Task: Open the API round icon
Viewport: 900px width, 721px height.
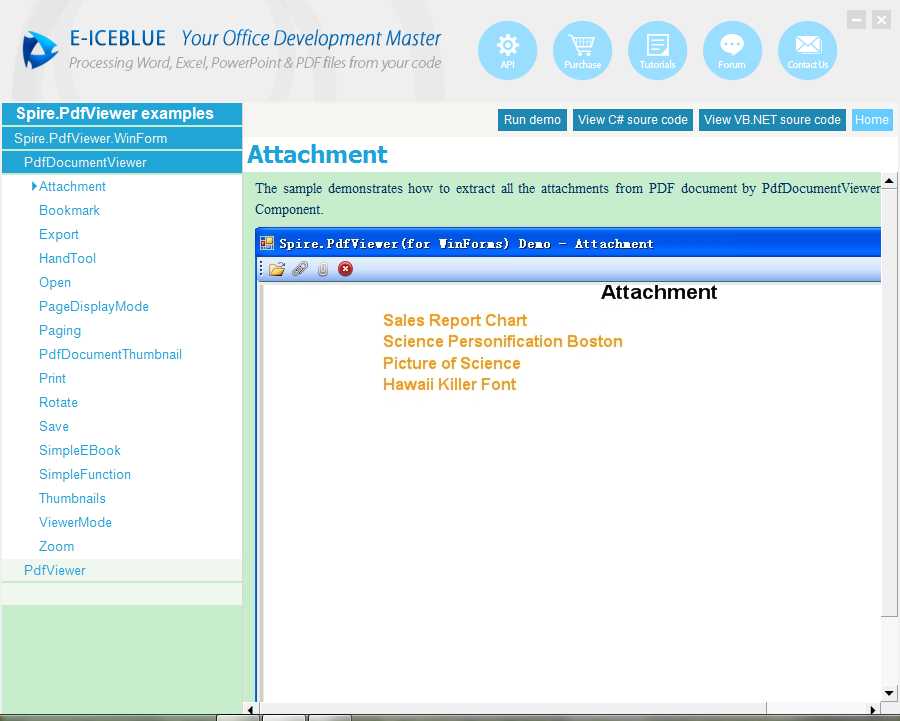Action: 507,51
